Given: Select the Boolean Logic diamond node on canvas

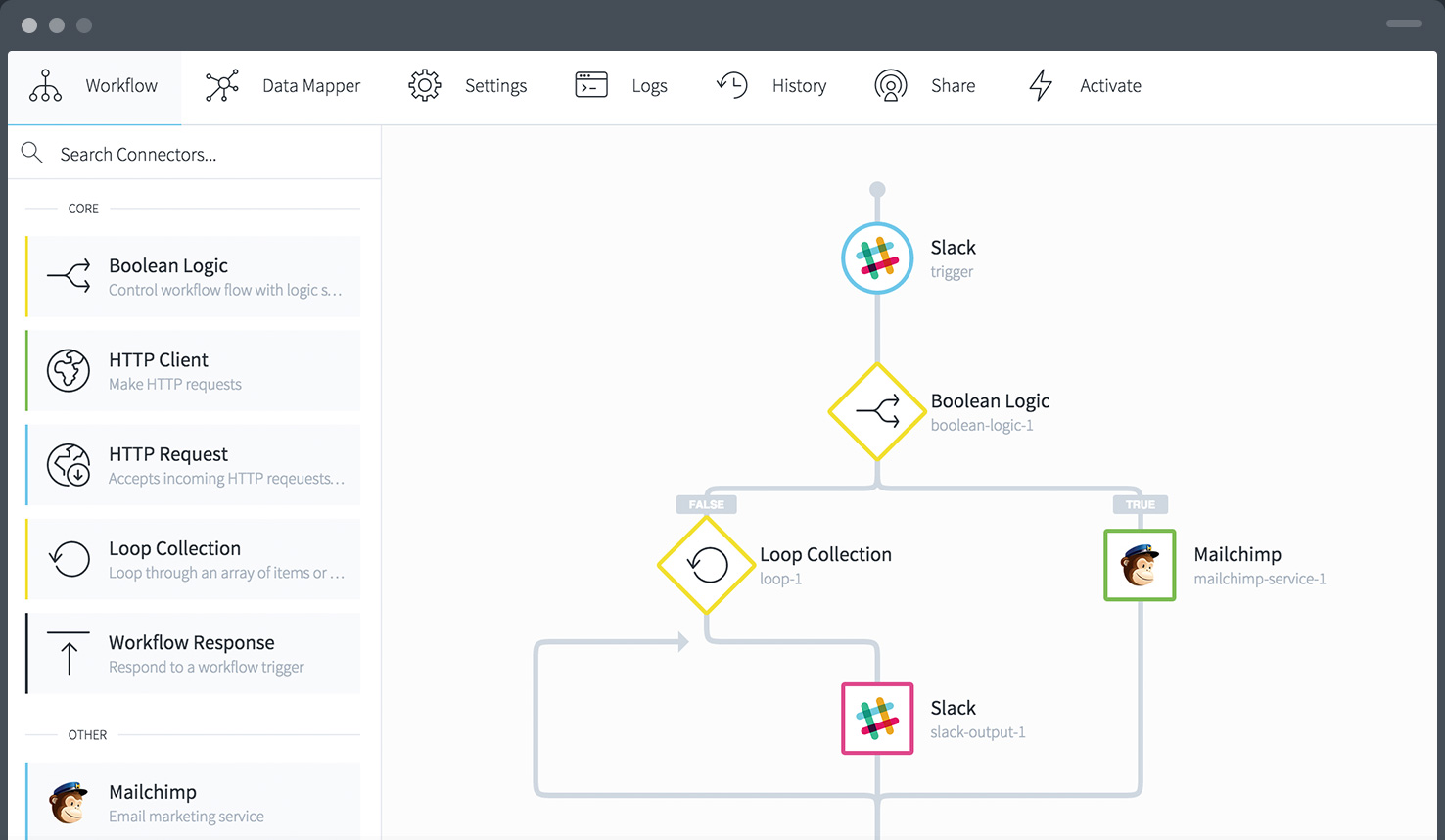Looking at the screenshot, I should click(x=877, y=412).
